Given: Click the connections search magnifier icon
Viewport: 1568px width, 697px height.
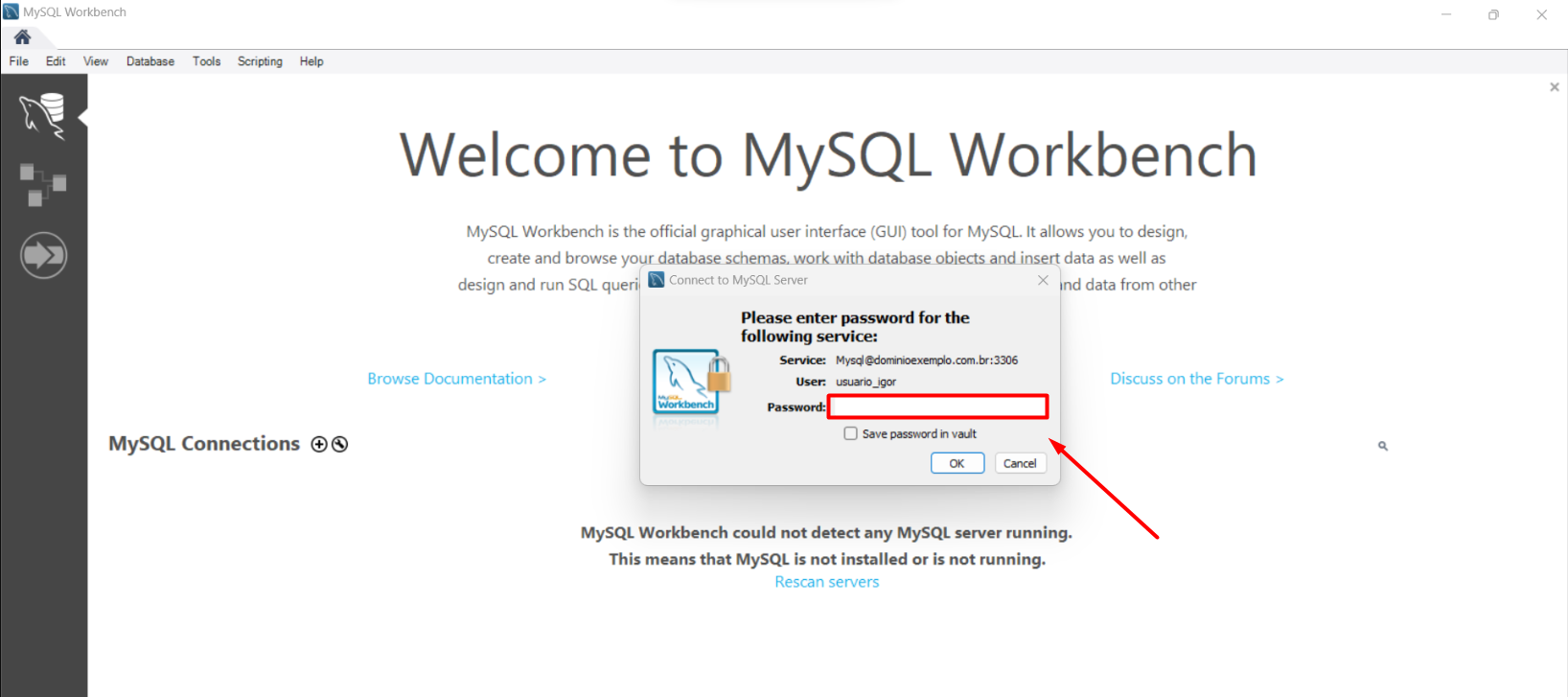Looking at the screenshot, I should pyautogui.click(x=1383, y=446).
